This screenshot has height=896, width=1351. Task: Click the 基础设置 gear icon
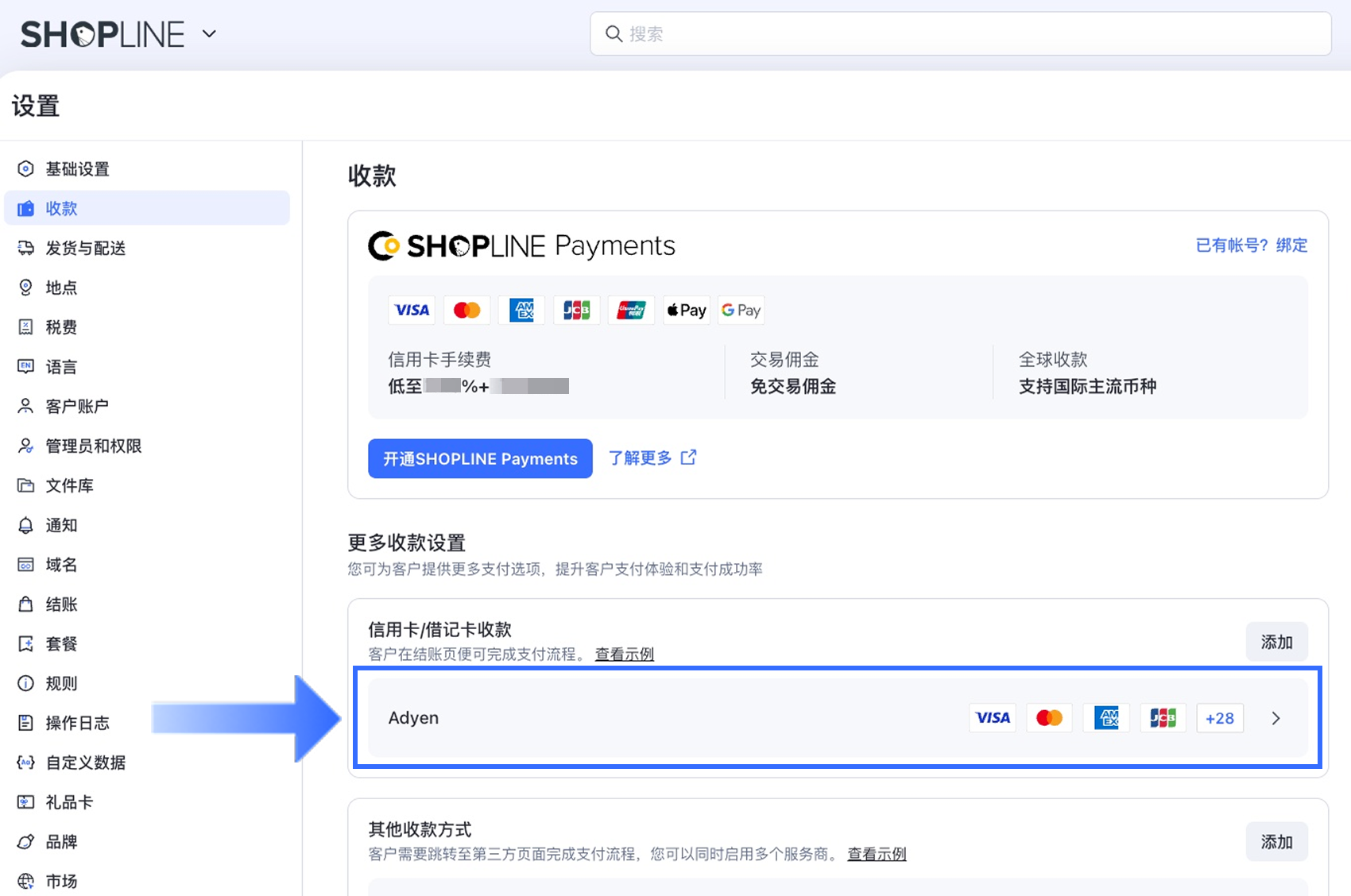coord(25,168)
